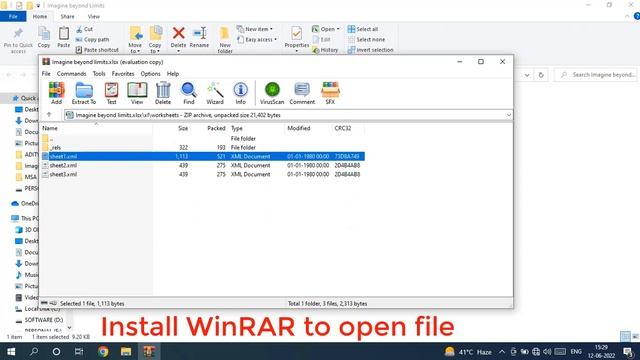The image size is (640, 360).
Task: Expand the Easy access dropdown
Action: (257, 40)
